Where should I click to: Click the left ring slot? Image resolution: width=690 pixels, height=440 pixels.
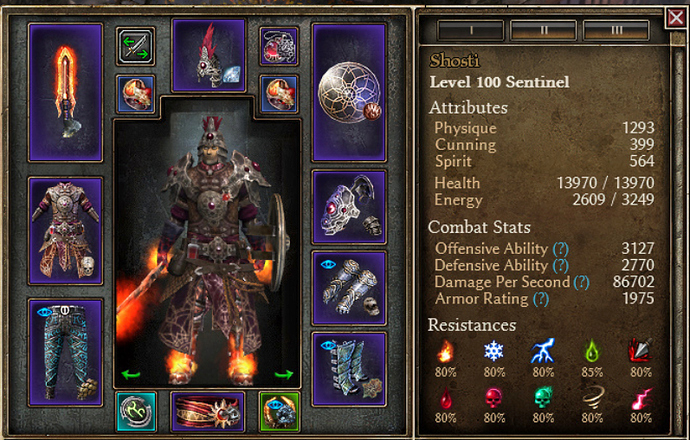tap(136, 94)
